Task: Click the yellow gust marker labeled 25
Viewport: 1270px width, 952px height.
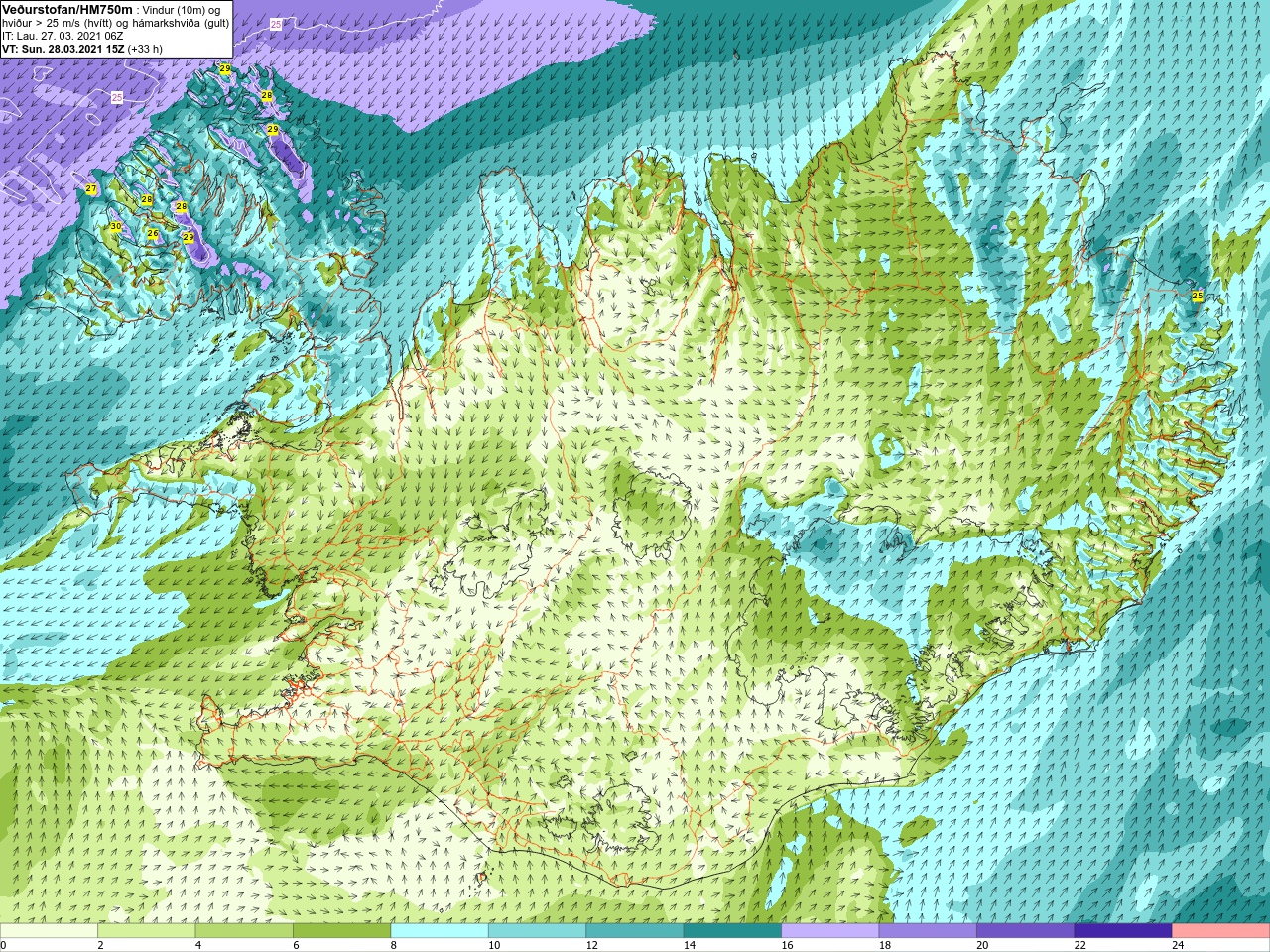Action: pos(1198,296)
